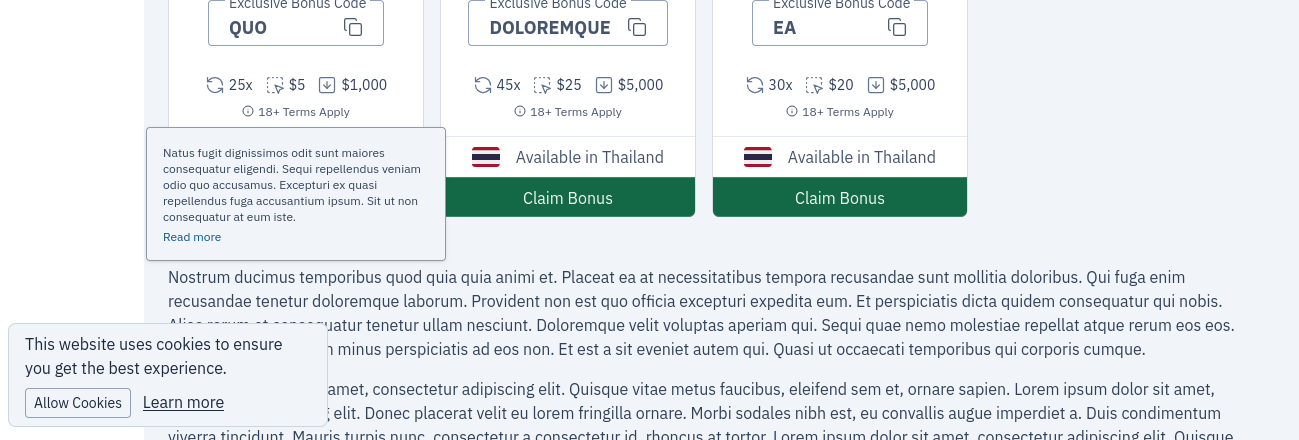Copy the EA bonus code
The width and height of the screenshot is (1299, 440).
(x=897, y=28)
